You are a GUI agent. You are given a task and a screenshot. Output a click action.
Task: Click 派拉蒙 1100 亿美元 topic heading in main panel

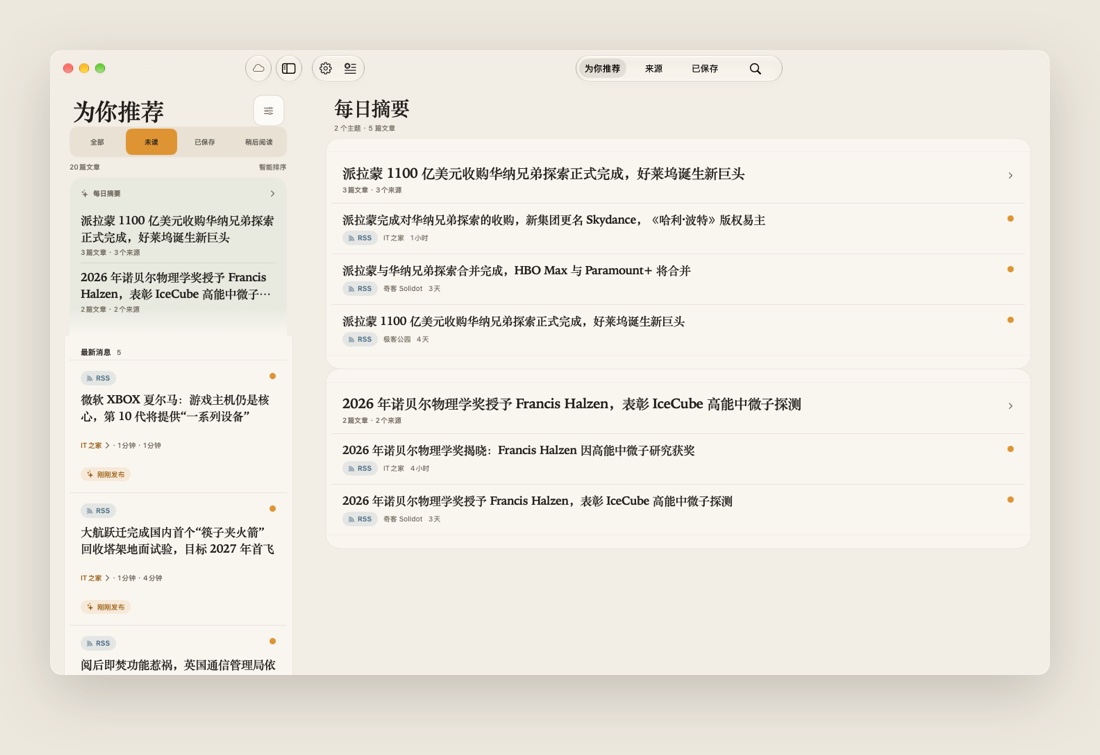pos(543,174)
